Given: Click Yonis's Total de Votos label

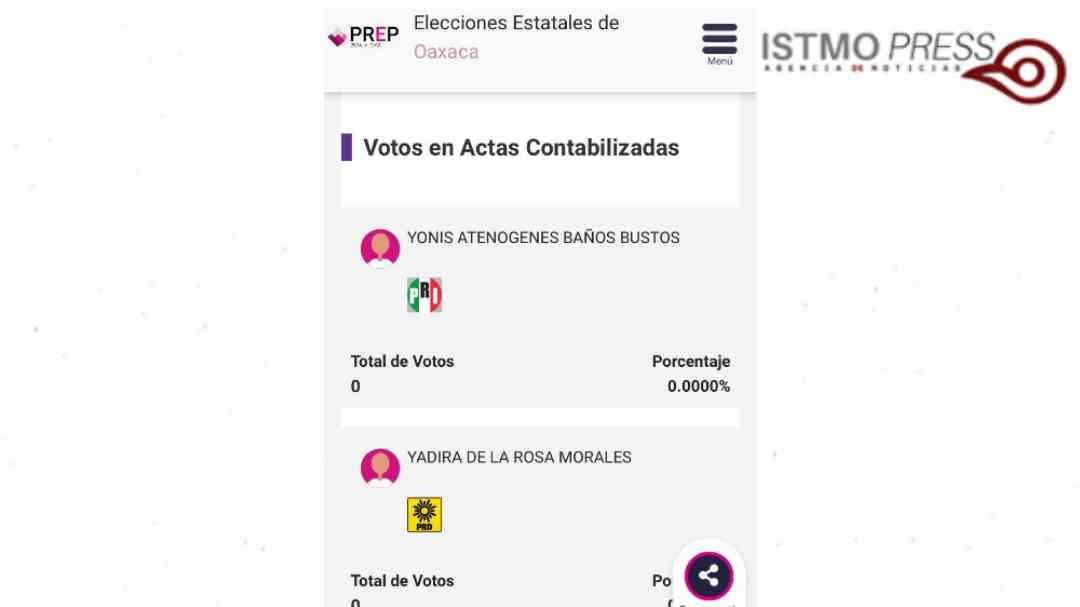Looking at the screenshot, I should (402, 361).
